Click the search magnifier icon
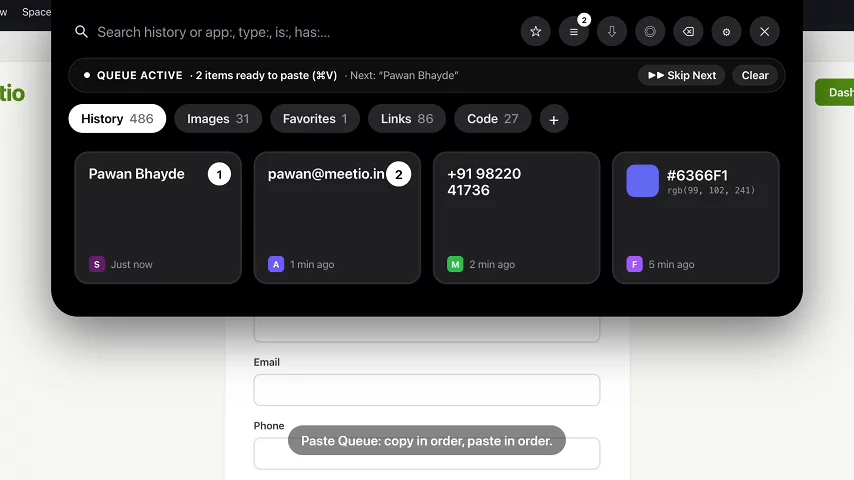 [81, 32]
